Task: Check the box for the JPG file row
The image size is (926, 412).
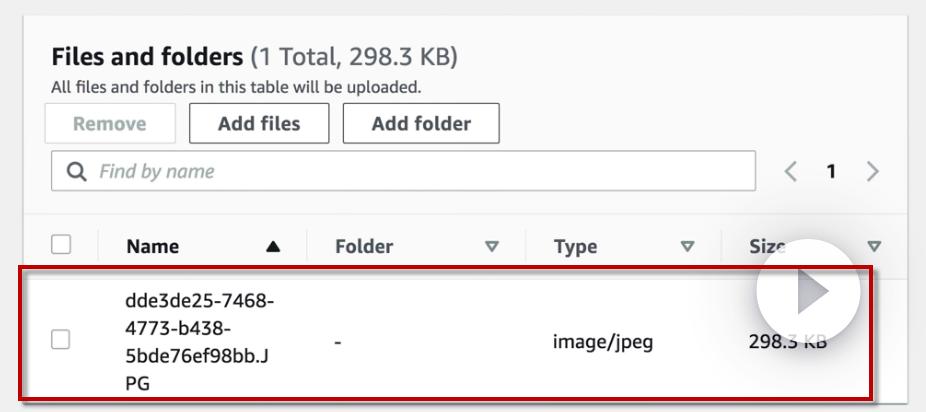Action: pos(63,341)
